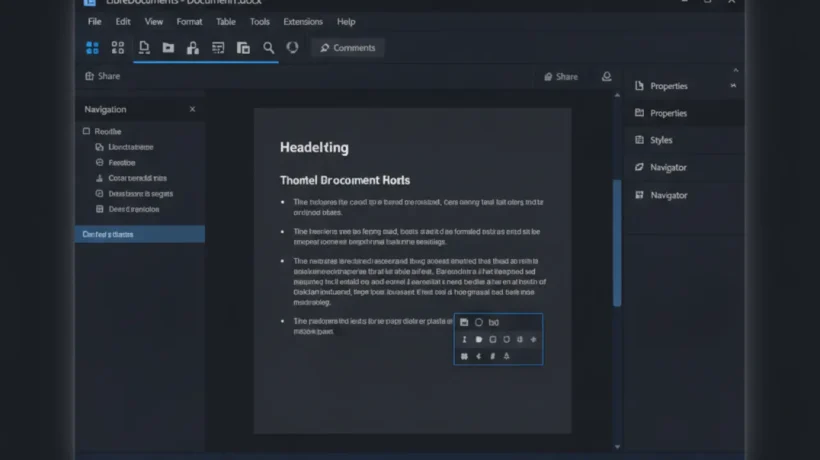Open the Table menu
820x460 pixels.
coord(226,22)
